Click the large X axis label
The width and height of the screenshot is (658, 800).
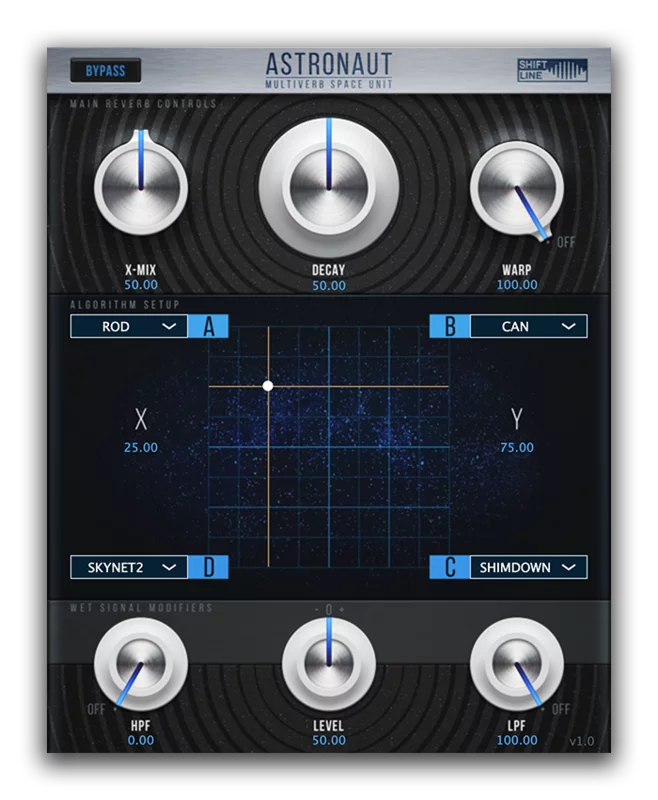click(x=141, y=419)
